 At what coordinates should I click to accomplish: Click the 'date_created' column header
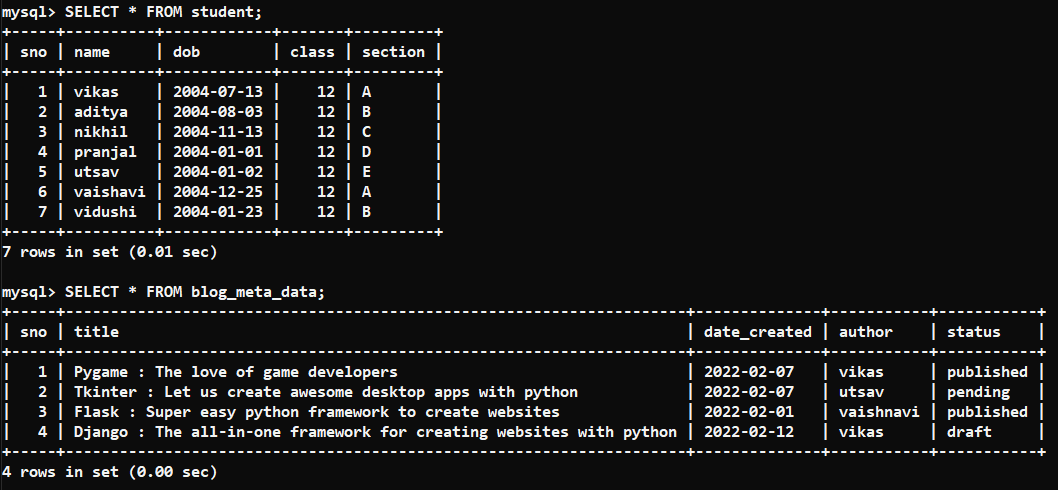758,332
